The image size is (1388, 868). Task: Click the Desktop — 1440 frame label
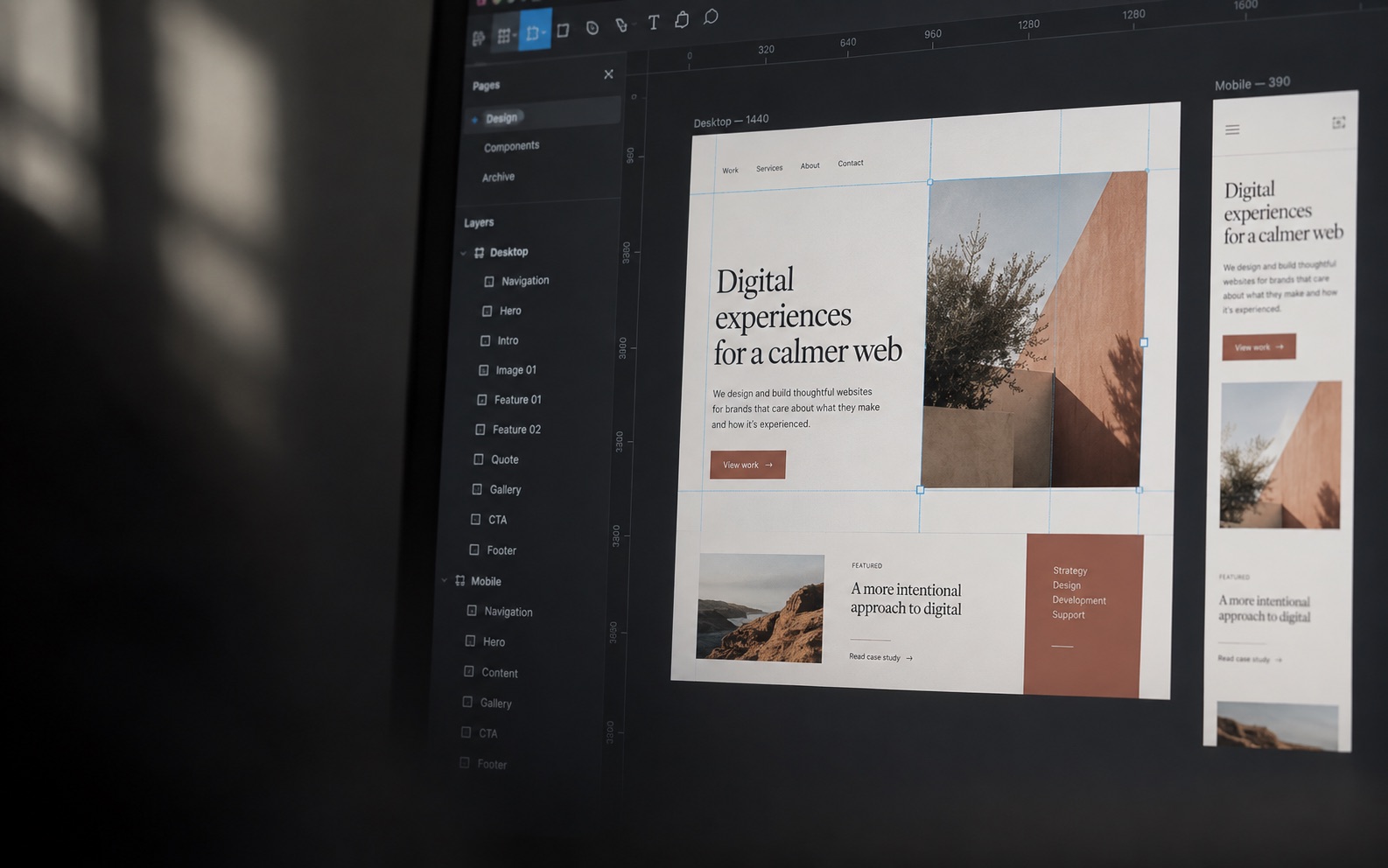click(x=731, y=121)
